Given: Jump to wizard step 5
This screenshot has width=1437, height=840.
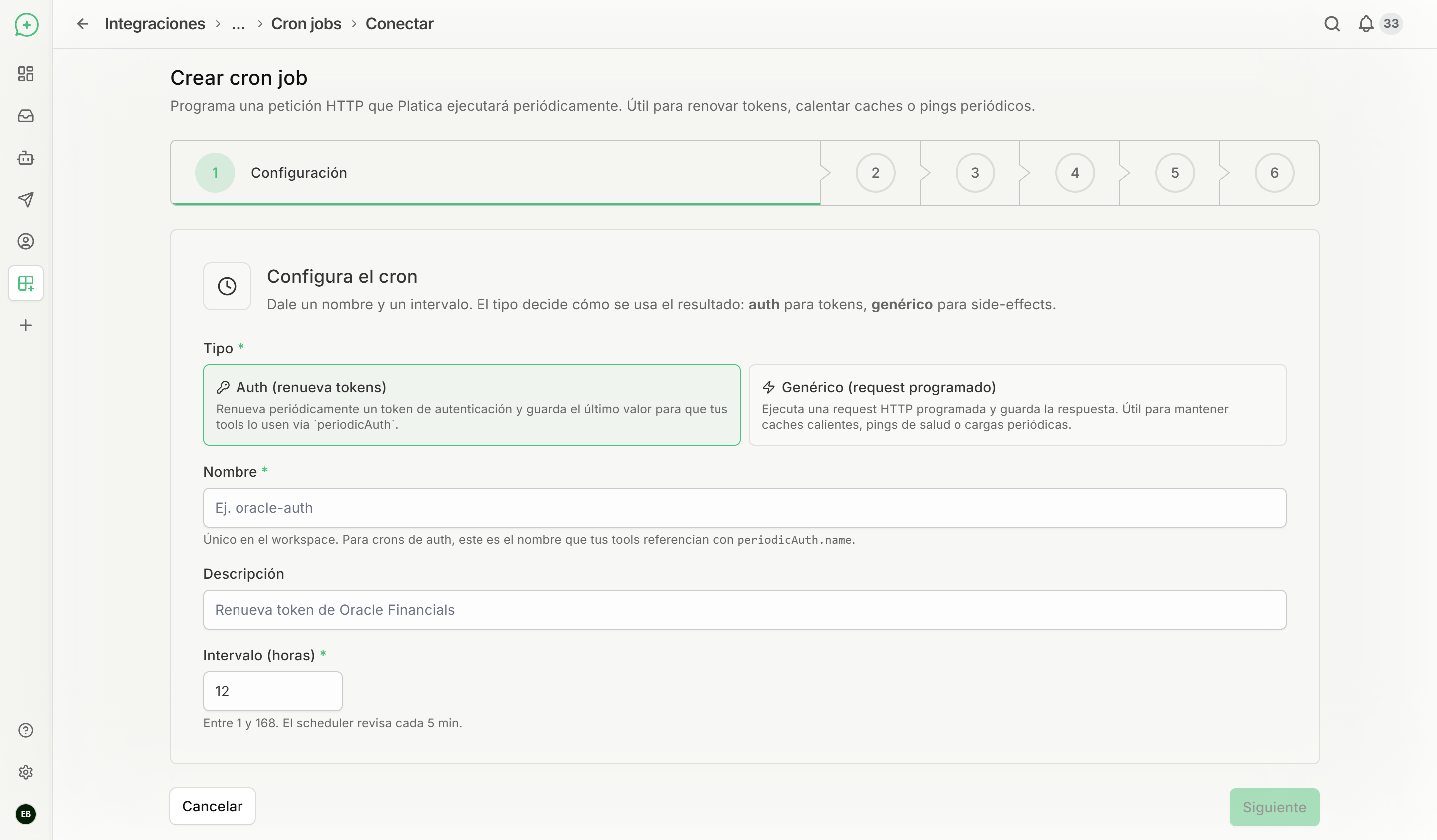Looking at the screenshot, I should [1175, 173].
